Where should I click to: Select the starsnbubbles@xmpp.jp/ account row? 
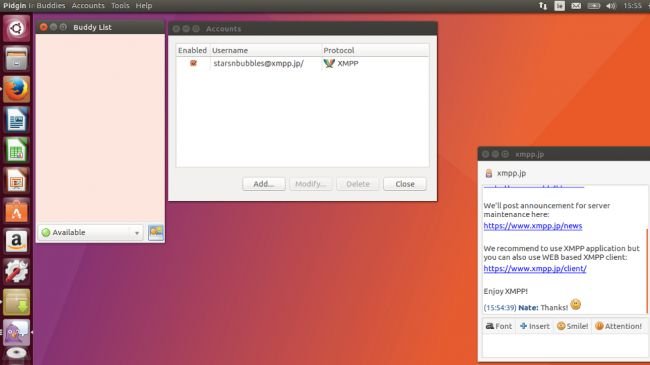[303, 63]
